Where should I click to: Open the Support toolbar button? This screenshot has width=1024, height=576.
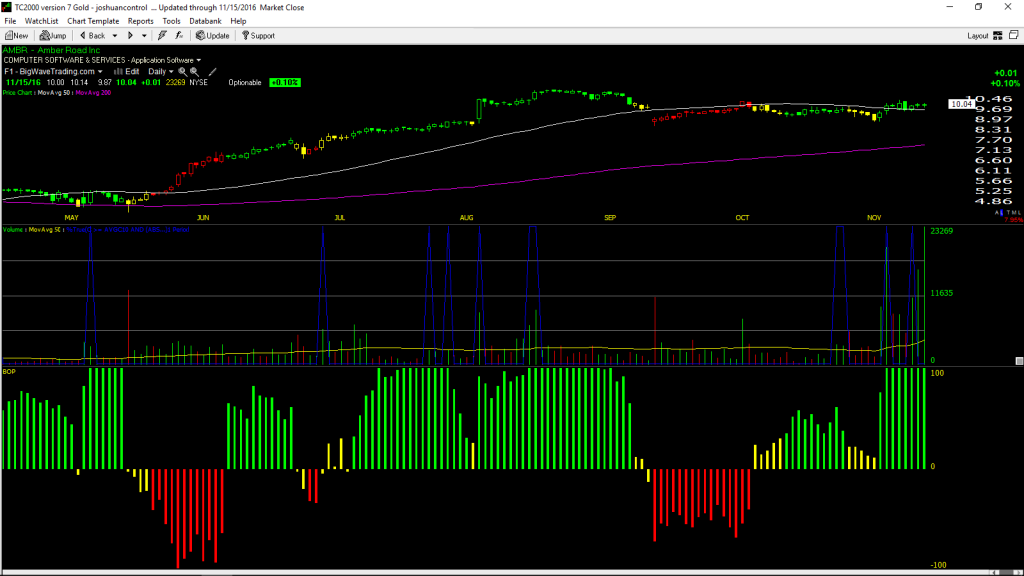click(259, 36)
